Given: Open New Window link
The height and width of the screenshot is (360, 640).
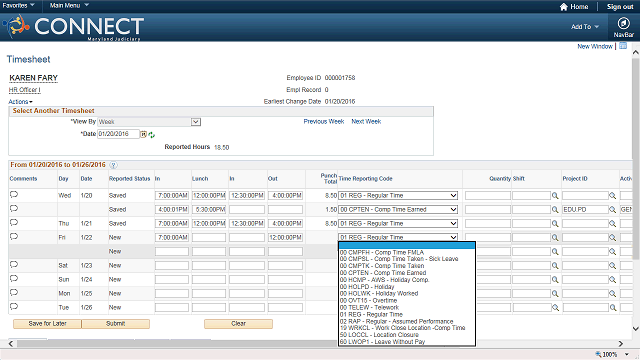Looking at the screenshot, I should pos(595,47).
